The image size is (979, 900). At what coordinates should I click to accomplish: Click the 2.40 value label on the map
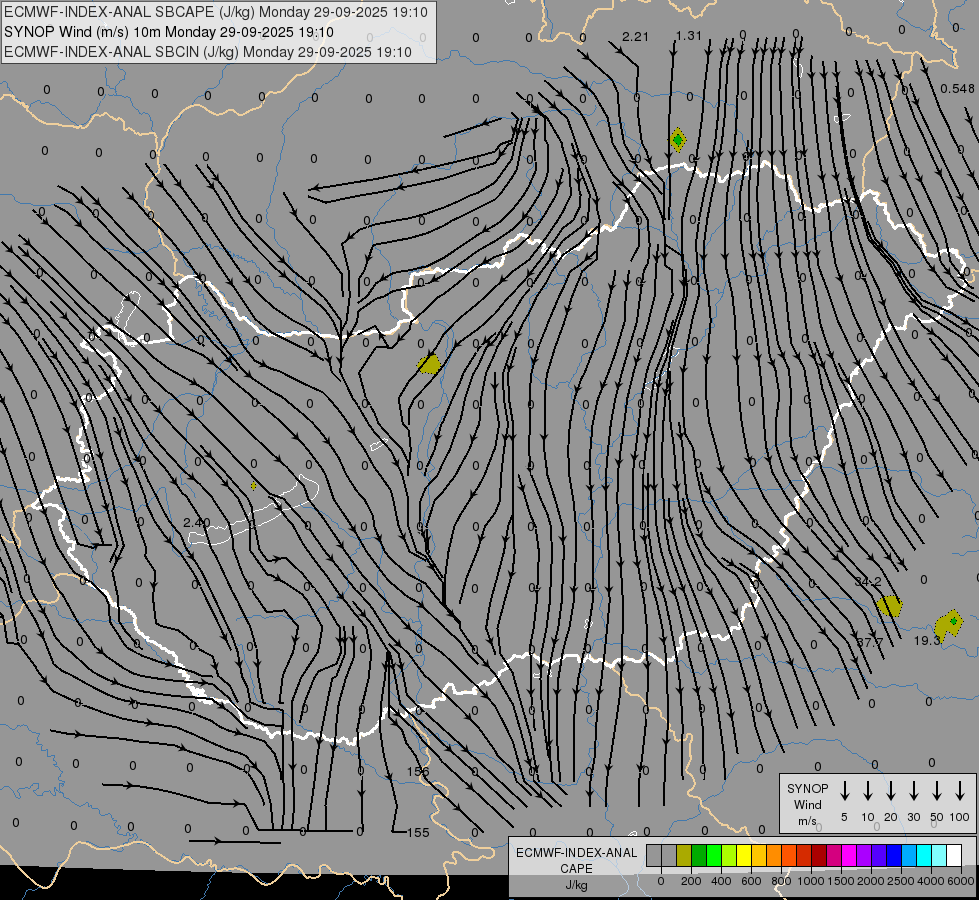click(197, 522)
